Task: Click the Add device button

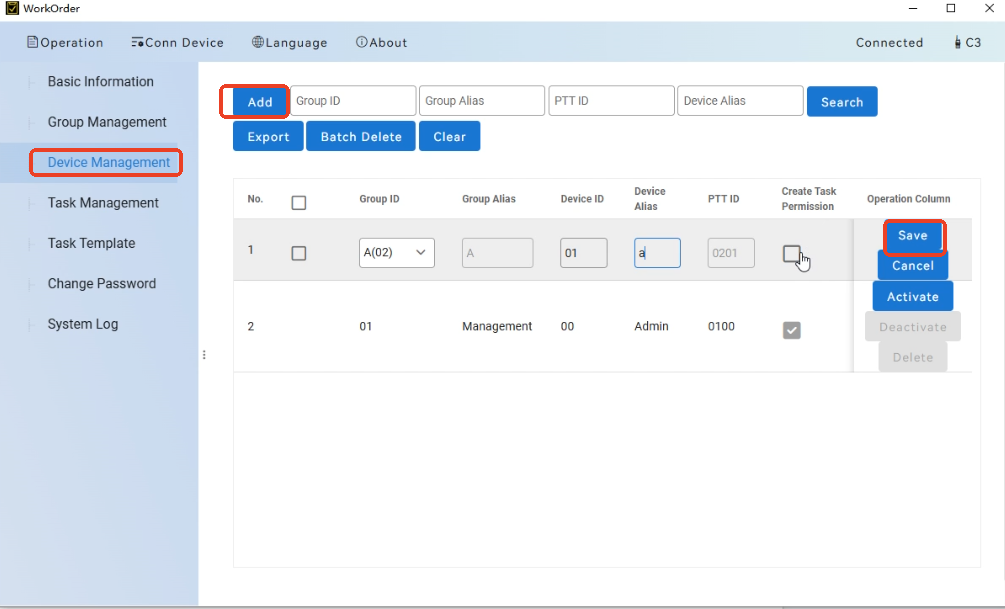Action: coord(259,102)
